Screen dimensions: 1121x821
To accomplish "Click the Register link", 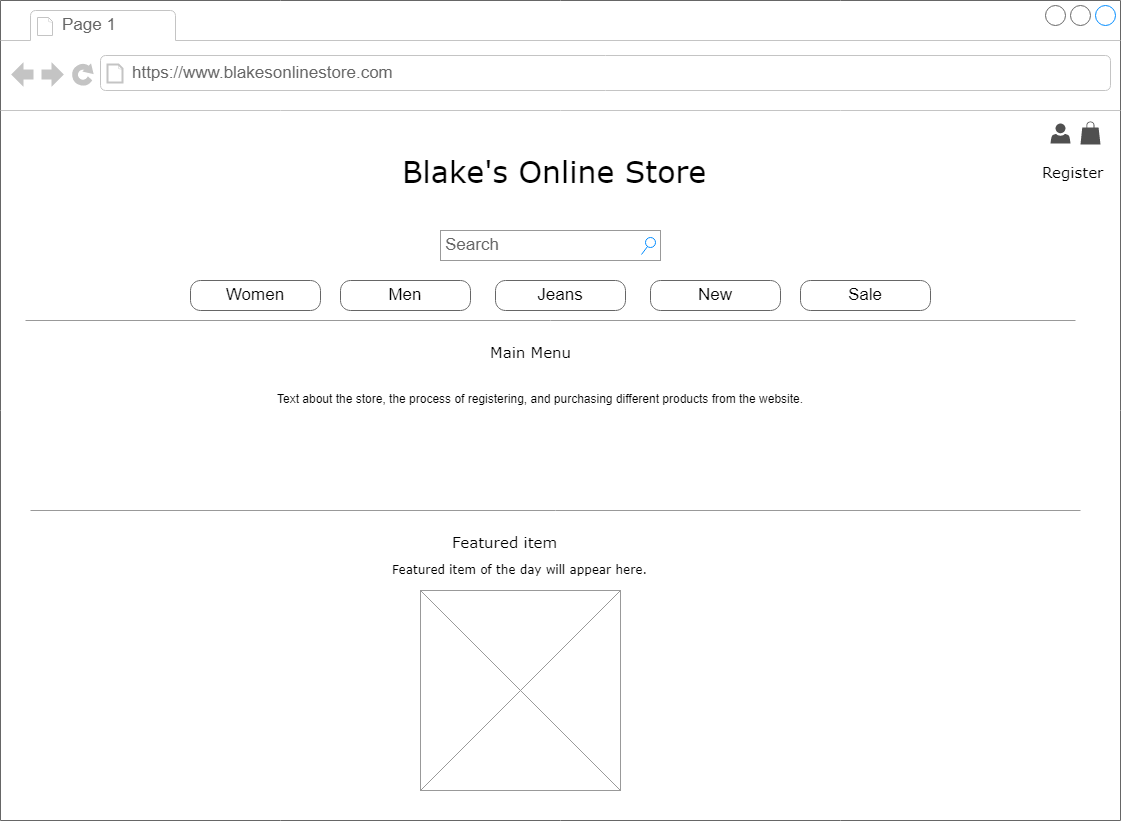I will pos(1072,172).
